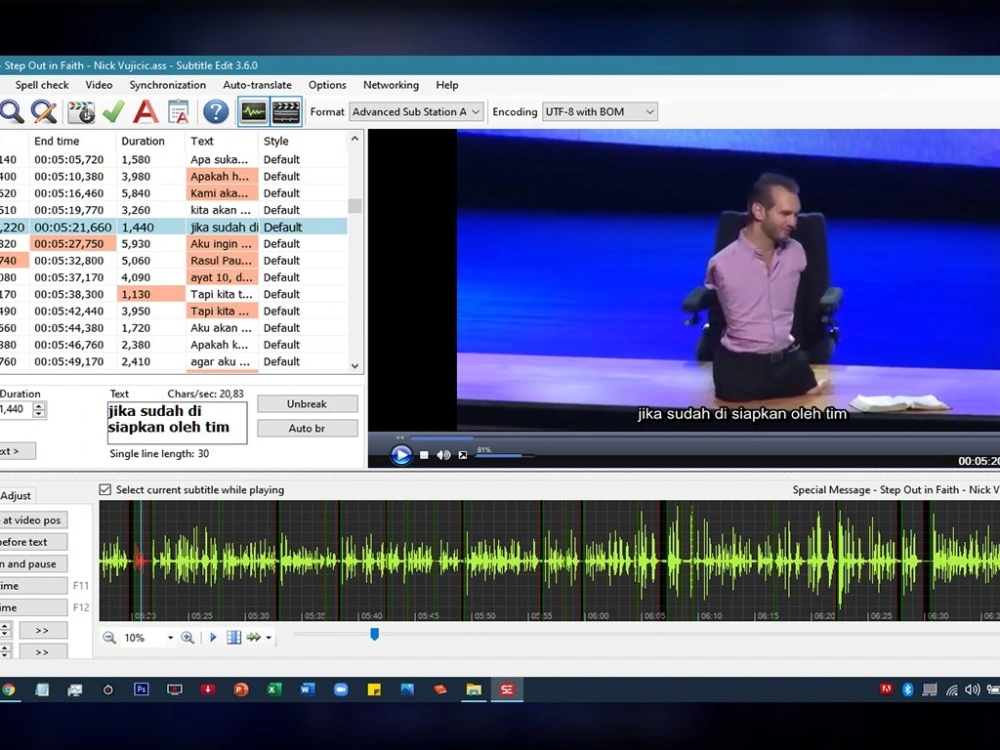Click the Auto br button
The height and width of the screenshot is (750, 1000).
click(307, 428)
